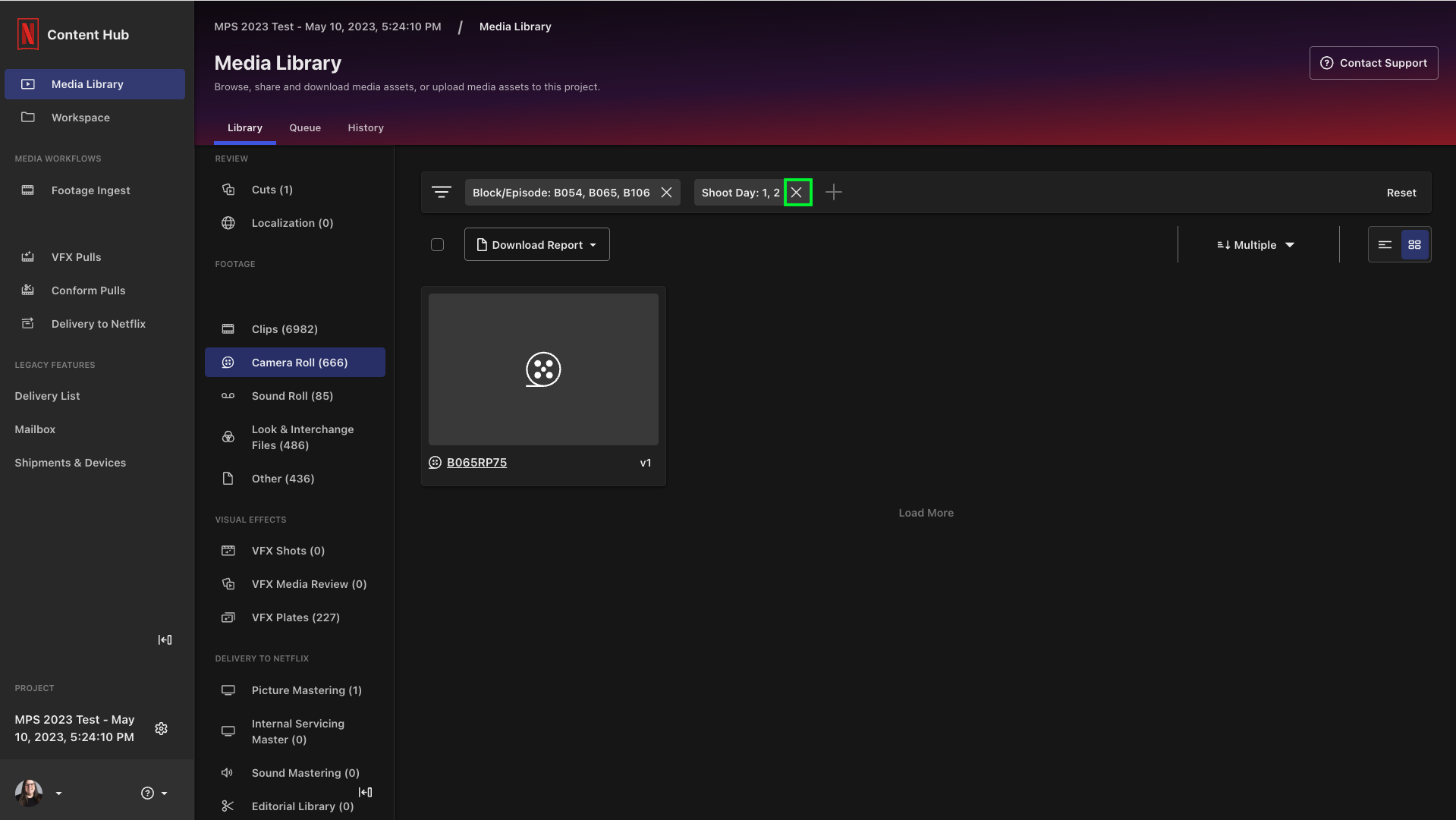Select Sound Roll (85) category
The height and width of the screenshot is (820, 1456).
(x=295, y=396)
